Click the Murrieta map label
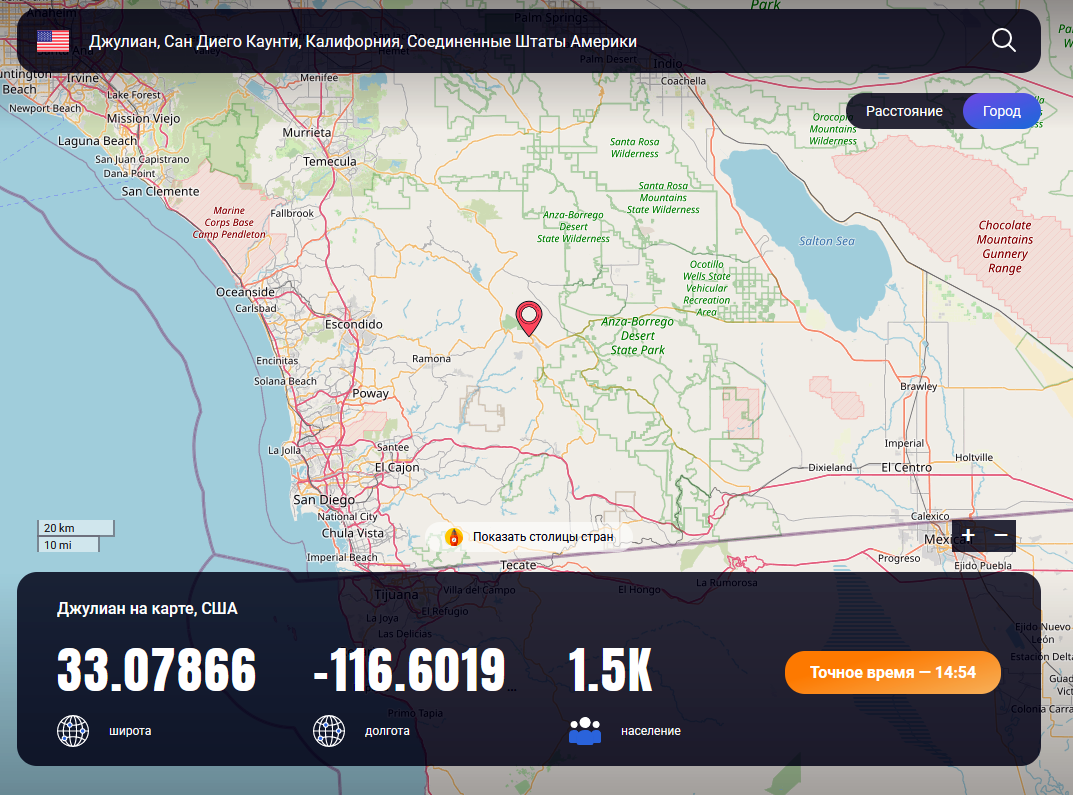 coord(307,132)
